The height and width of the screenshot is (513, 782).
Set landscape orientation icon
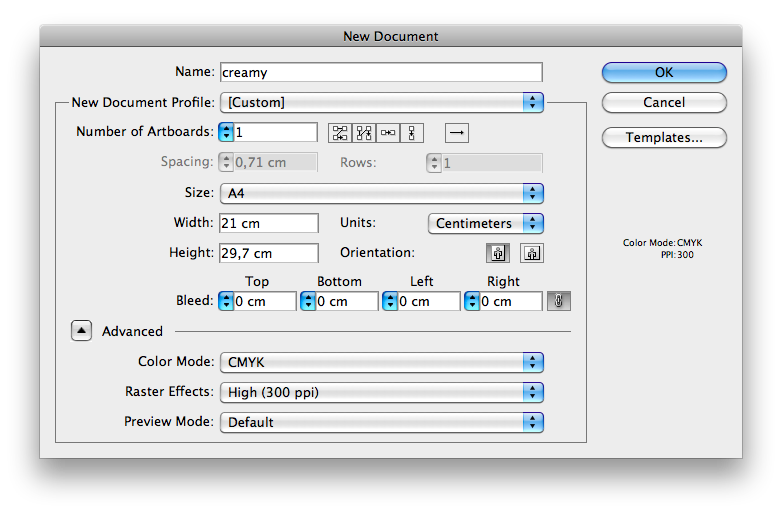[x=532, y=254]
